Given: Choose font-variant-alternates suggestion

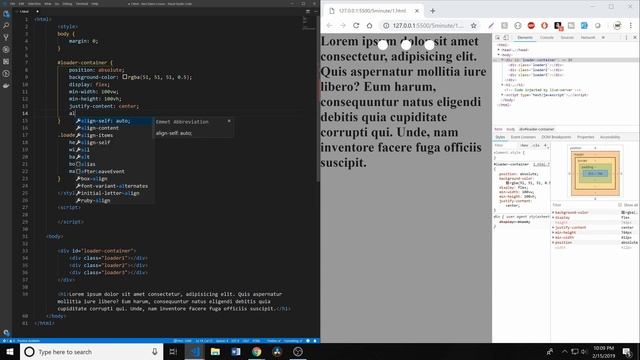Looking at the screenshot, I should (113, 186).
